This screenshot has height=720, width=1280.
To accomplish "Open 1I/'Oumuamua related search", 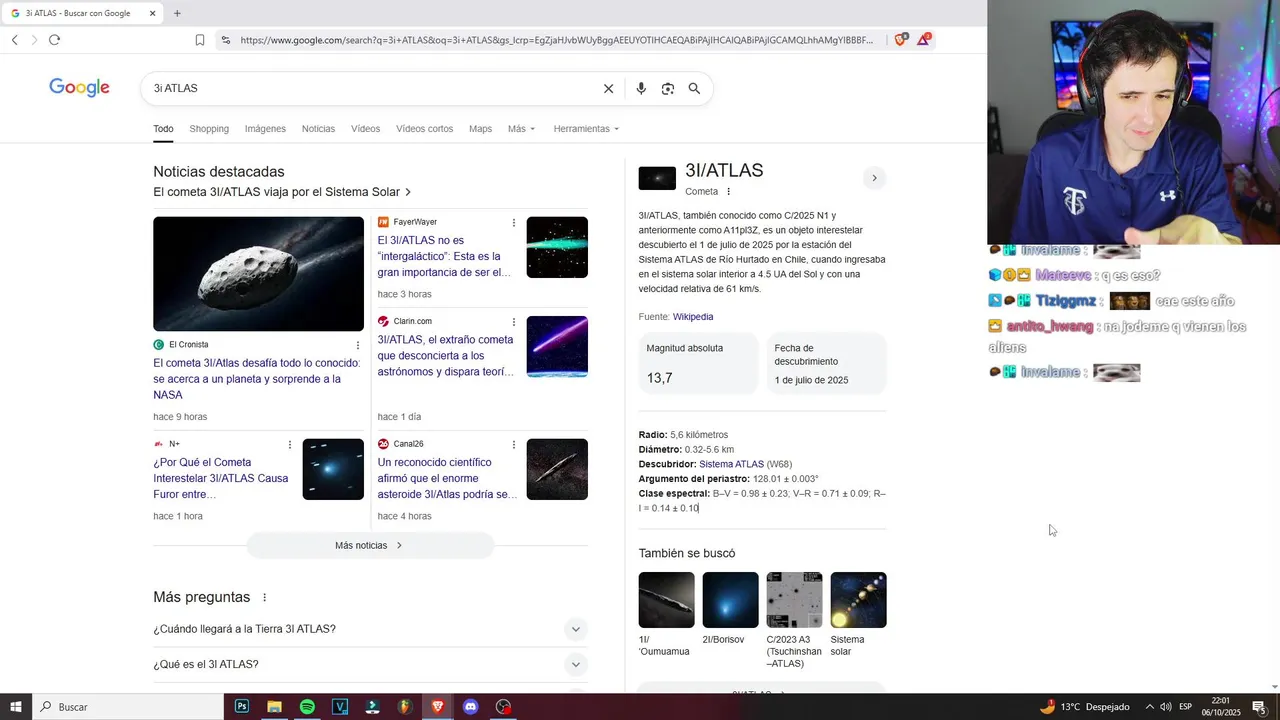I will click(666, 615).
